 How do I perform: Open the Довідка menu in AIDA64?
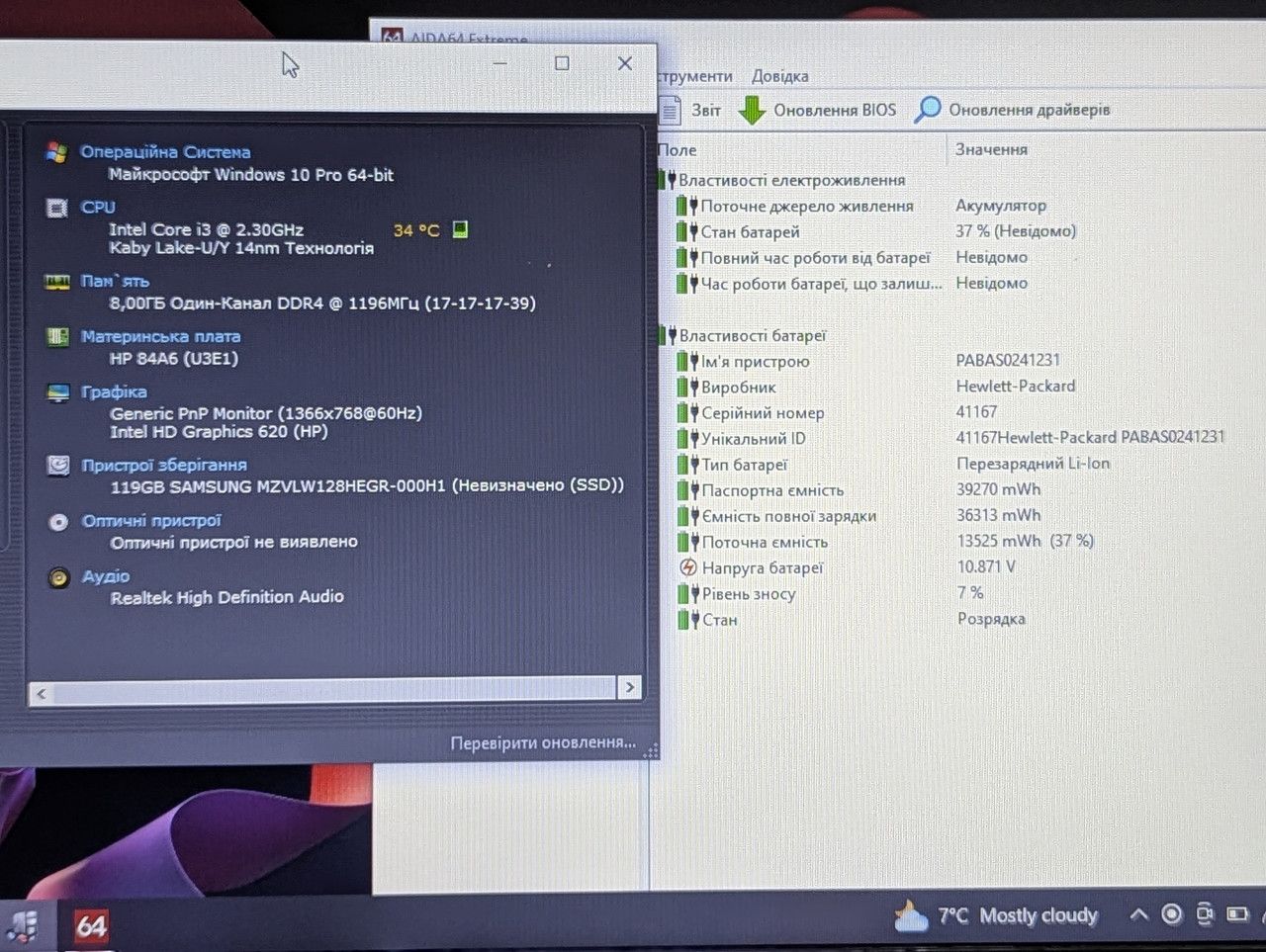[779, 76]
